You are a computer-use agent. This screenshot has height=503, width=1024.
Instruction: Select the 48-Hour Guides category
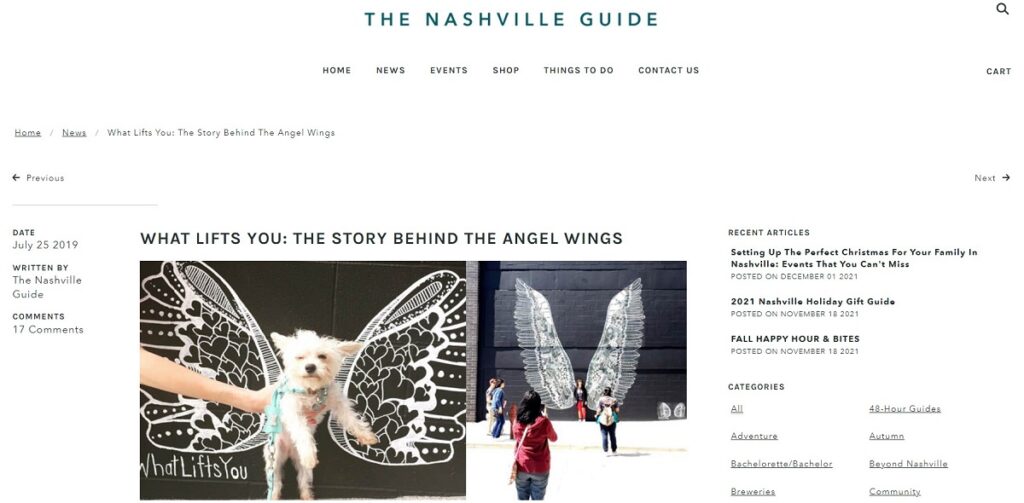pyautogui.click(x=904, y=409)
